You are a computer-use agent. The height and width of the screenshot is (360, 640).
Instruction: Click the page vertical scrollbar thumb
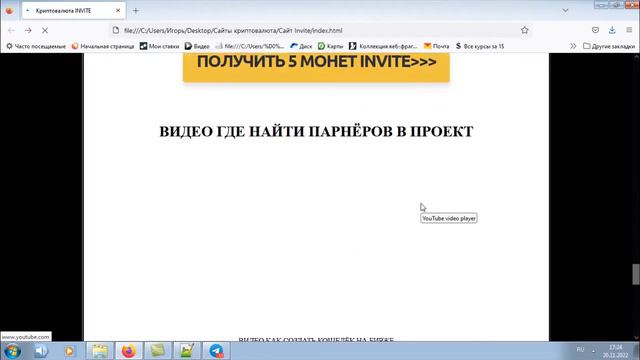click(636, 274)
